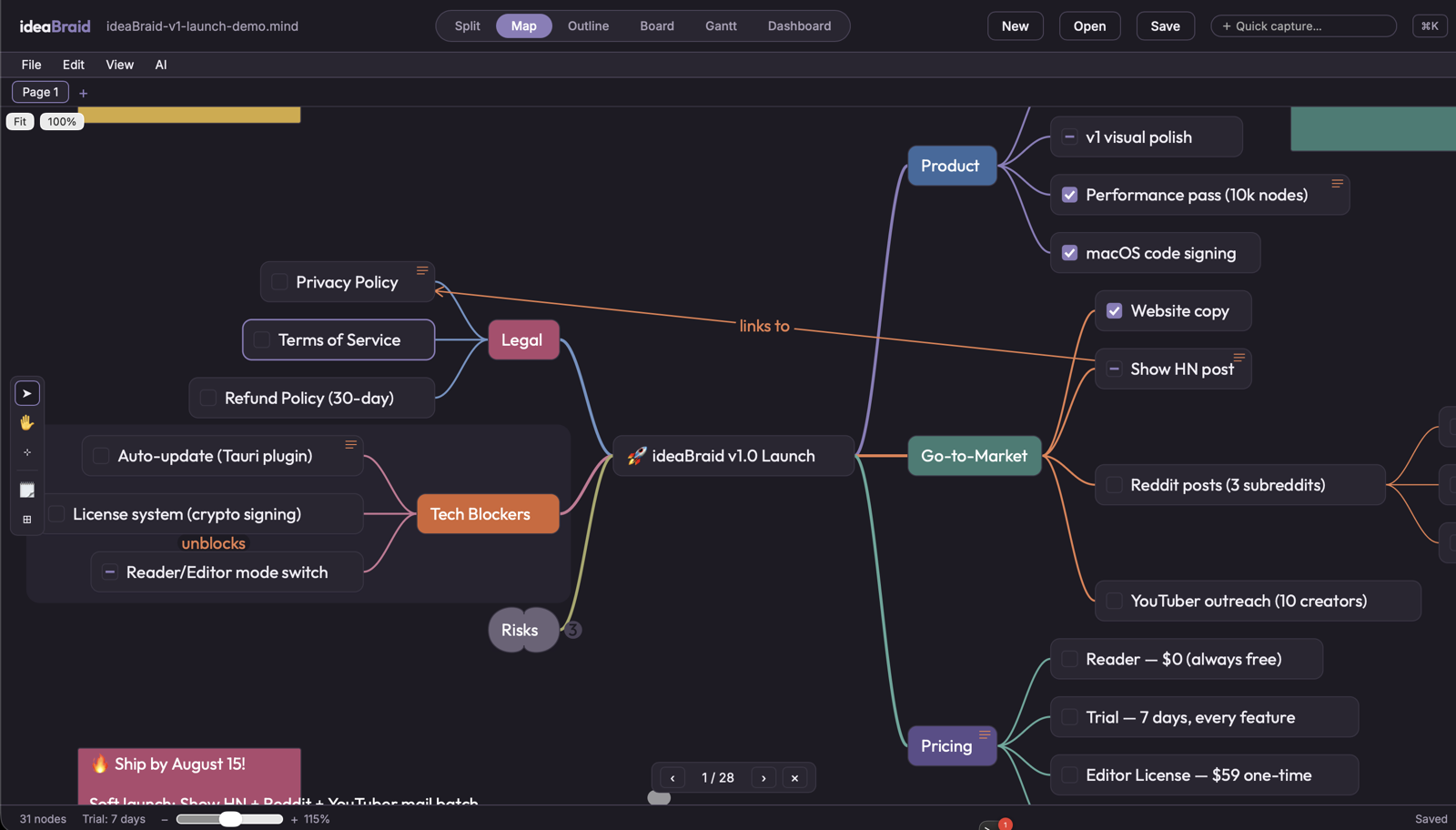Click the ⌘K command palette shortcut
The width and height of the screenshot is (1456, 830).
coord(1430,25)
